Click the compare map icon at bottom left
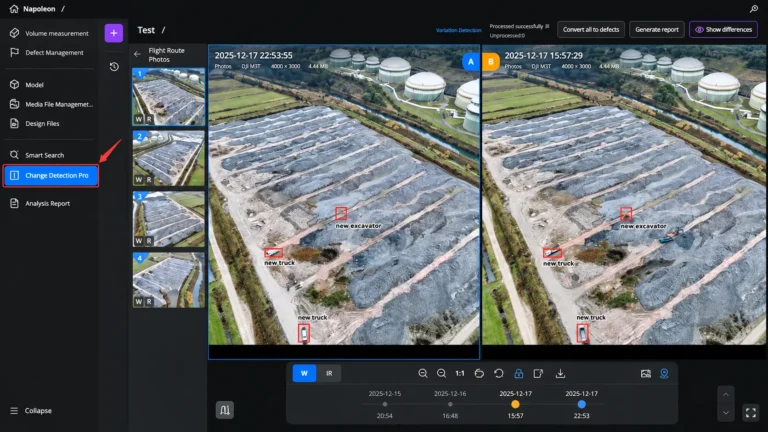768x432 pixels. (x=225, y=410)
